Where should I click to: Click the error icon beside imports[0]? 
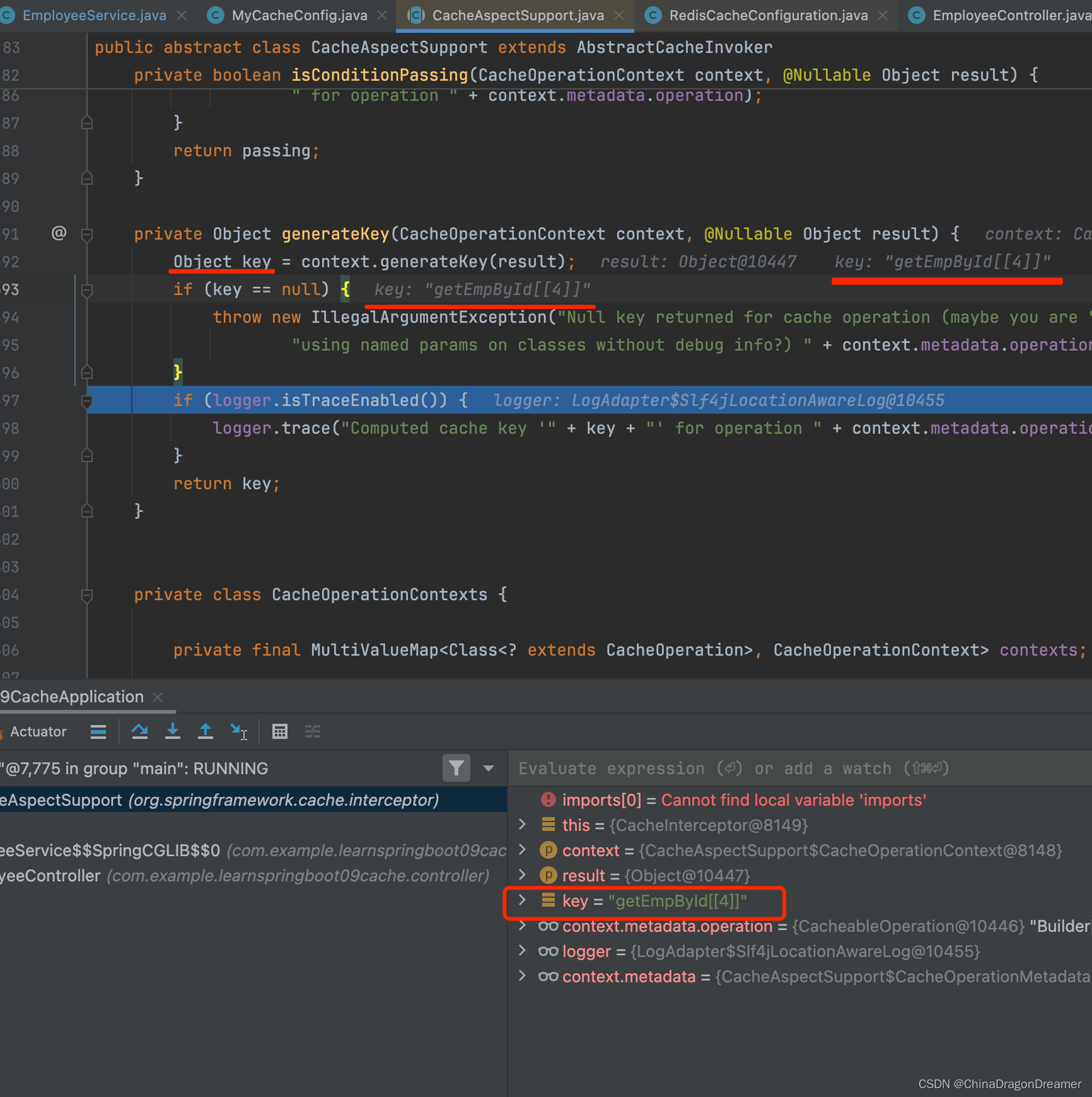point(549,799)
